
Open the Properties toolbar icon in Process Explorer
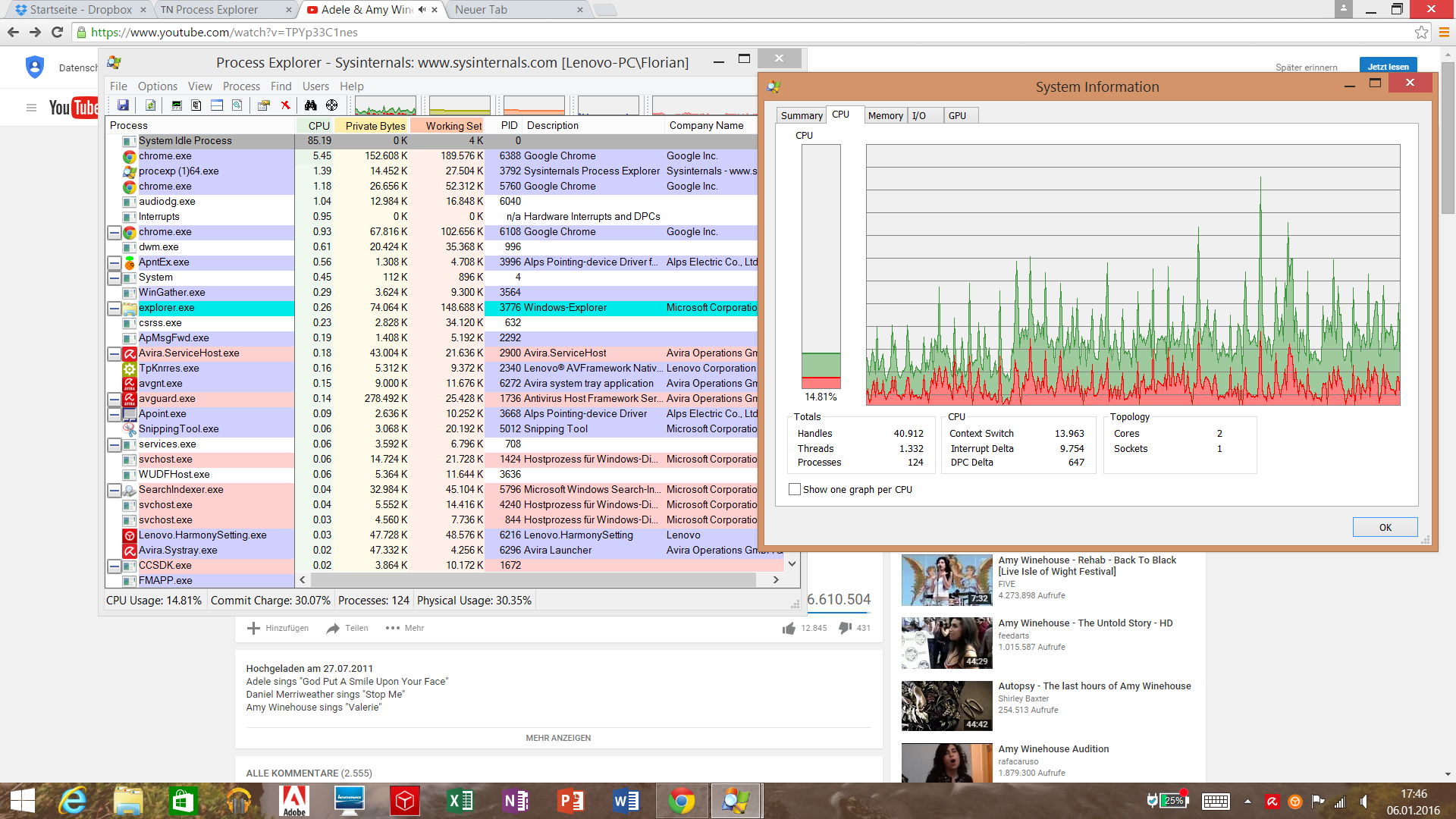click(x=264, y=105)
